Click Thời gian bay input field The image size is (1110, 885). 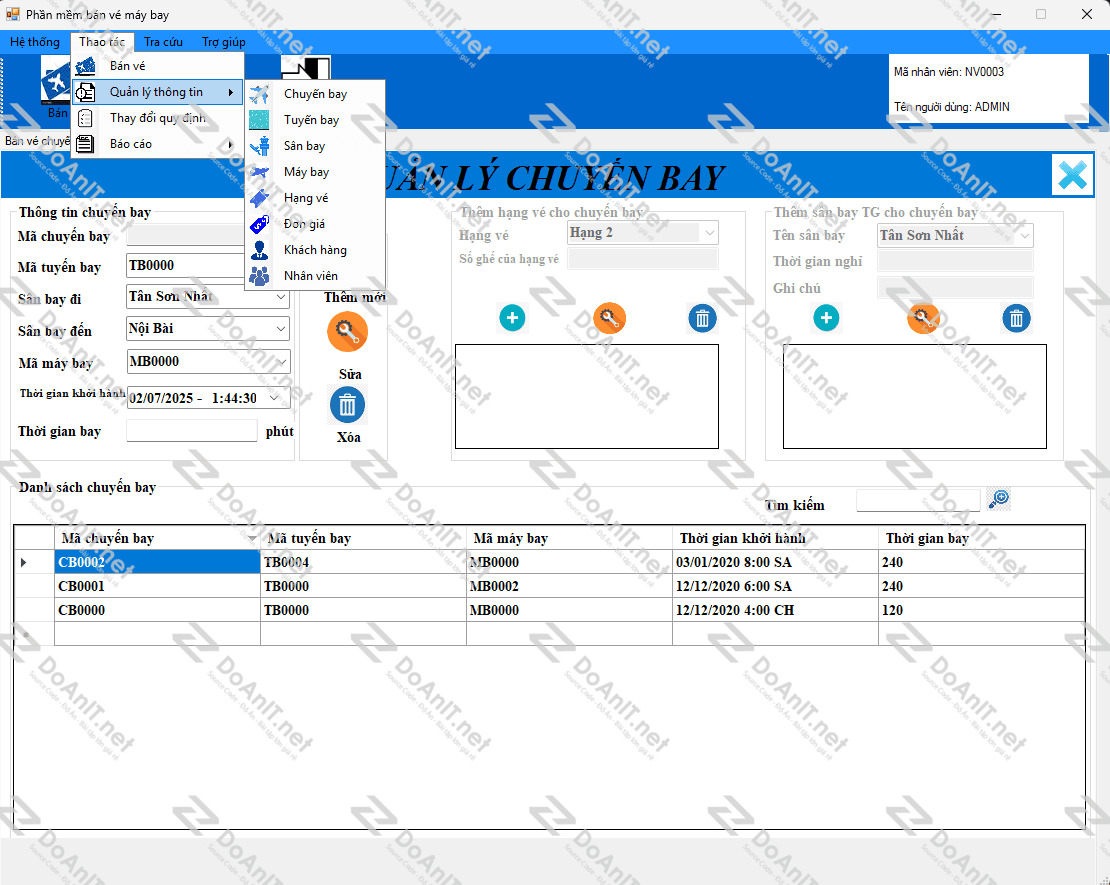(192, 430)
